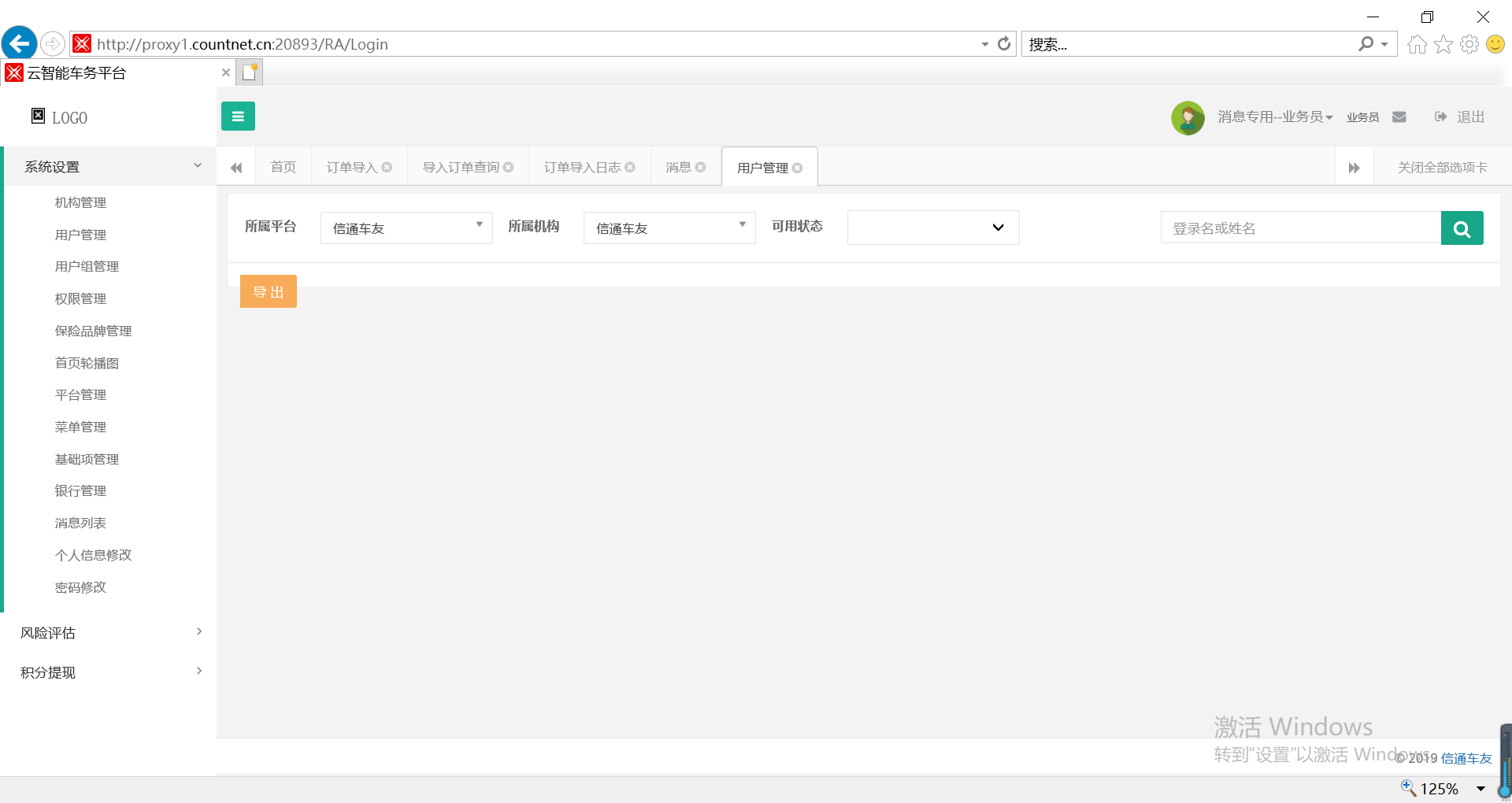Click the user avatar picture
Image resolution: width=1512 pixels, height=803 pixels.
tap(1188, 117)
